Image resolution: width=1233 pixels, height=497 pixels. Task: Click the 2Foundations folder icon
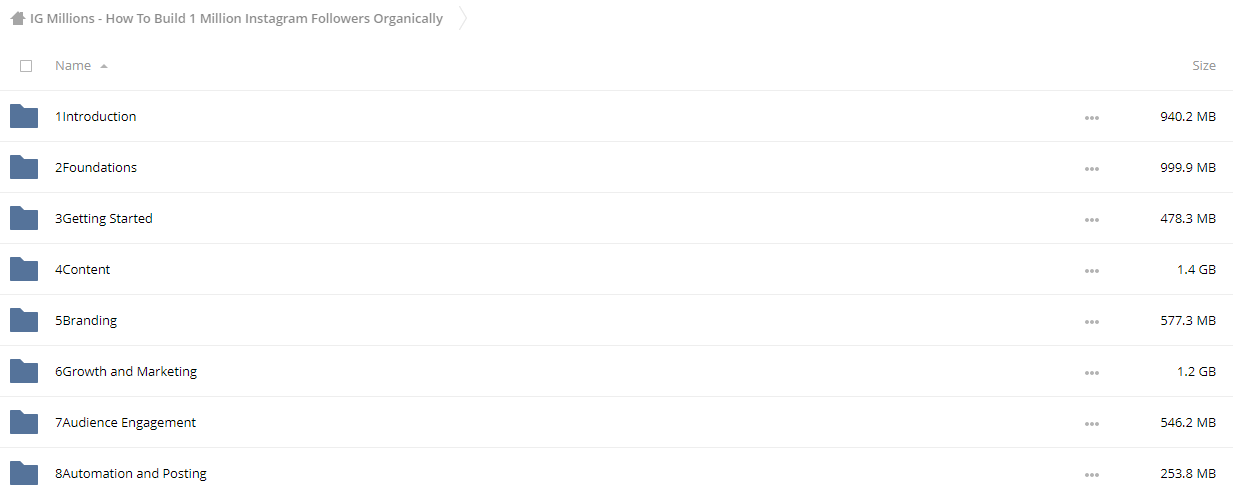click(x=24, y=167)
